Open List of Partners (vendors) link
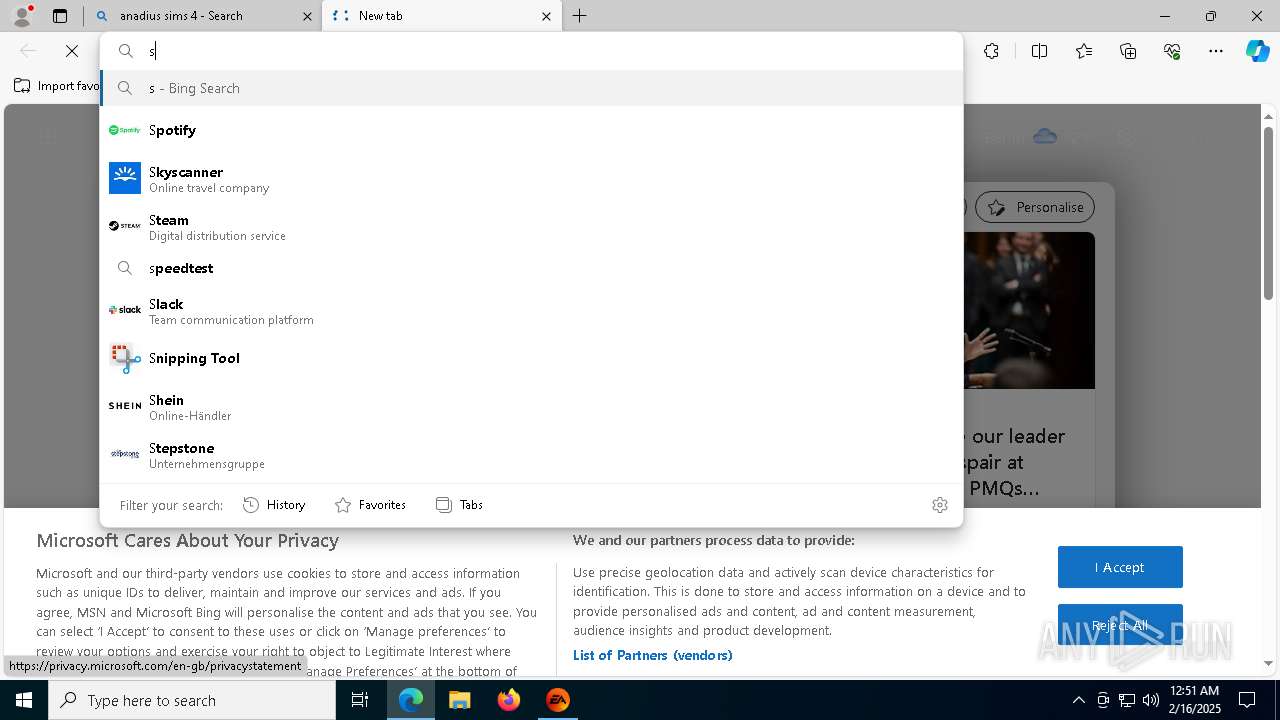The image size is (1280, 720). pos(653,655)
